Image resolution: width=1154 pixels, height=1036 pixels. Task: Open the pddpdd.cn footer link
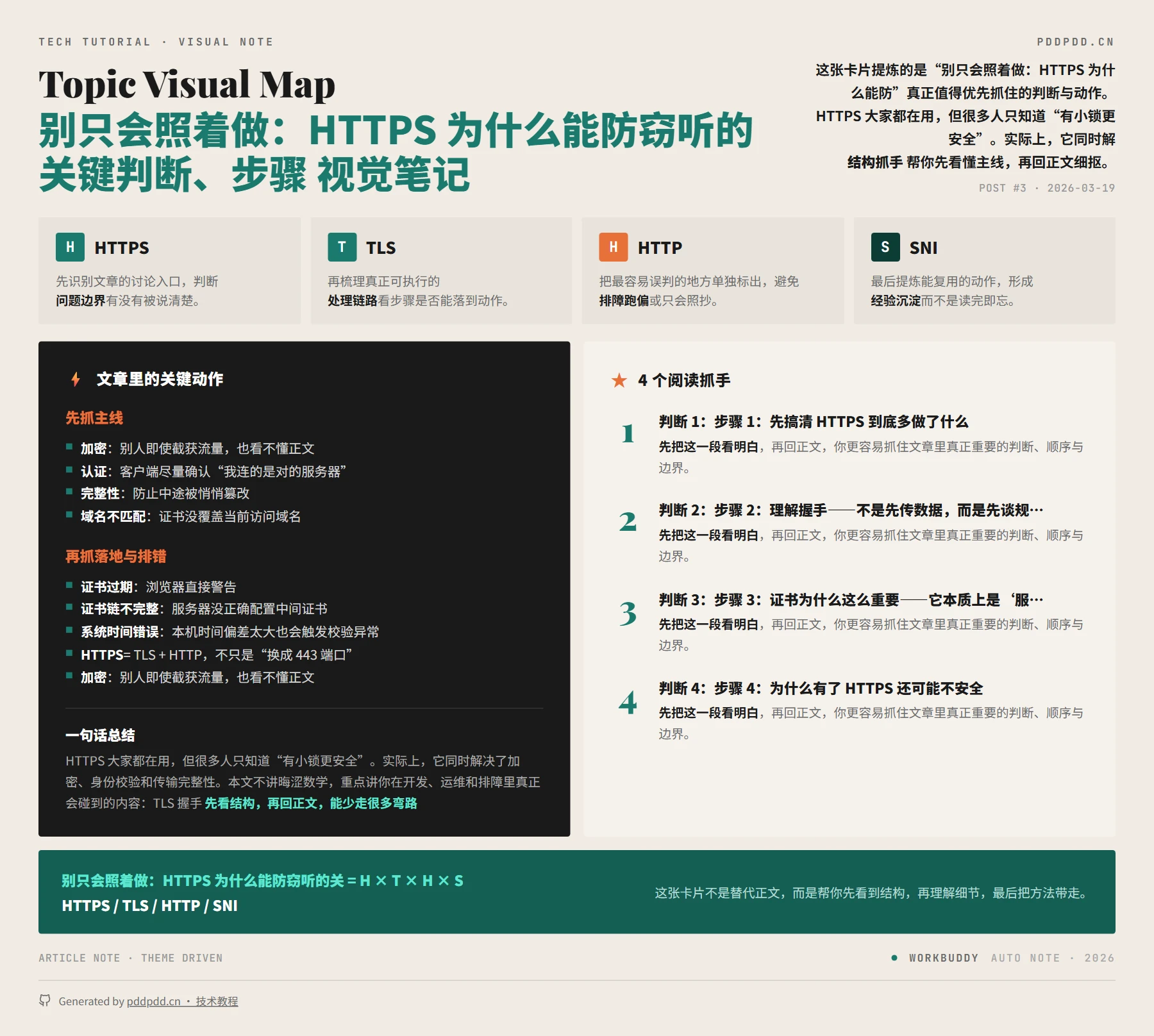point(153,1001)
